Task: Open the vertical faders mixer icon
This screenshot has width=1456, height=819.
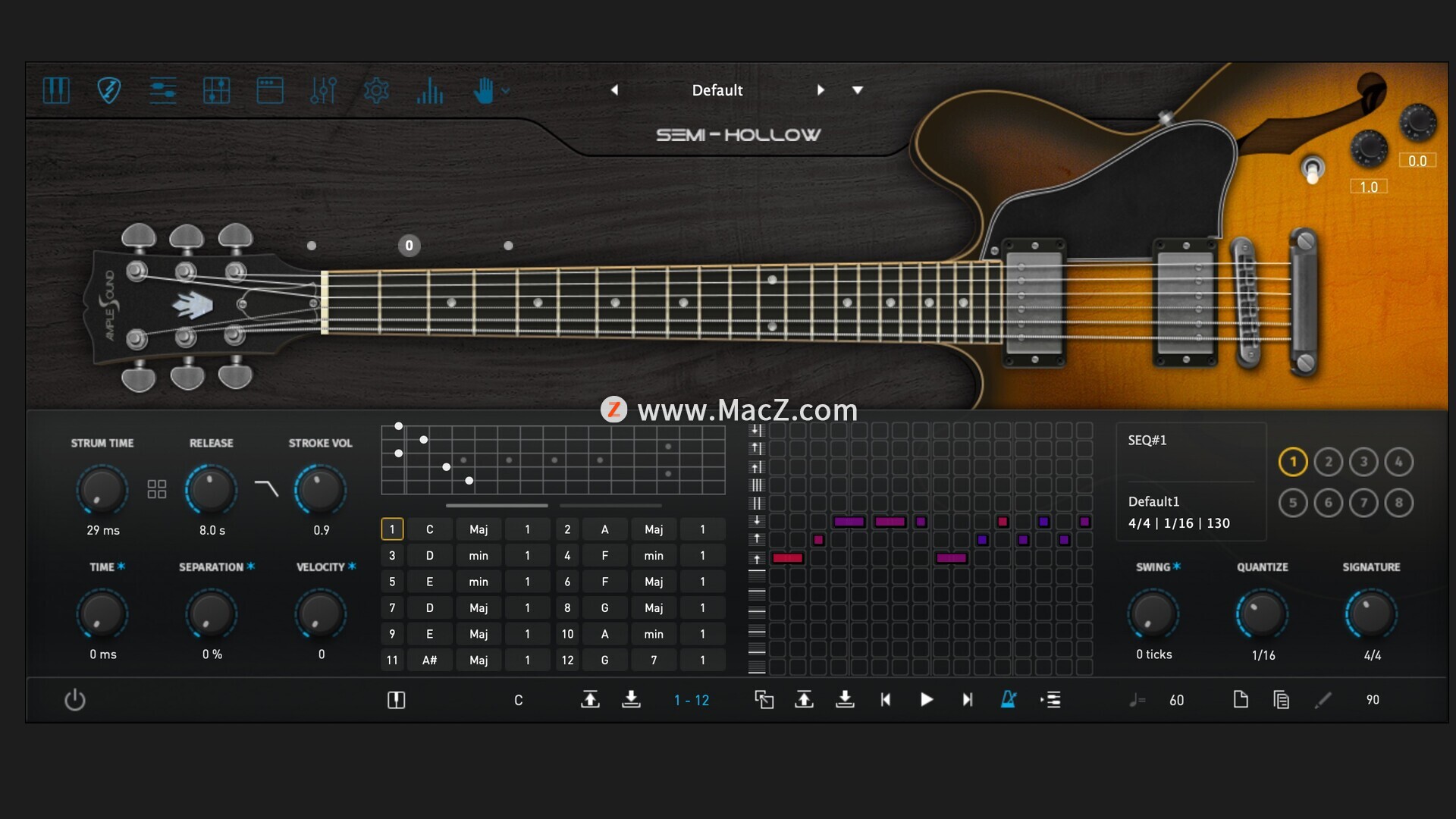Action: coord(323,90)
